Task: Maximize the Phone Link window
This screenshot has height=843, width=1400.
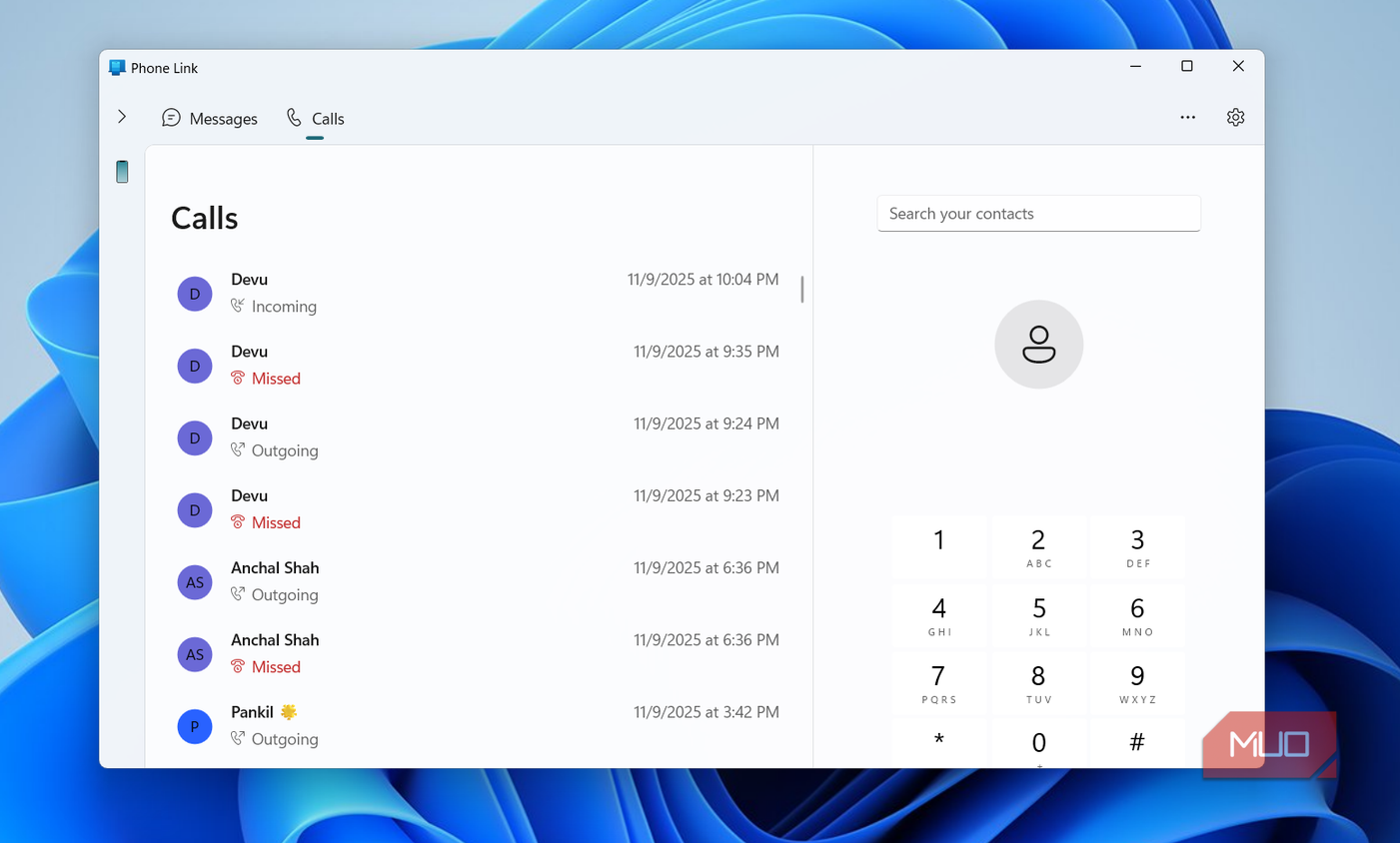Action: (x=1187, y=67)
